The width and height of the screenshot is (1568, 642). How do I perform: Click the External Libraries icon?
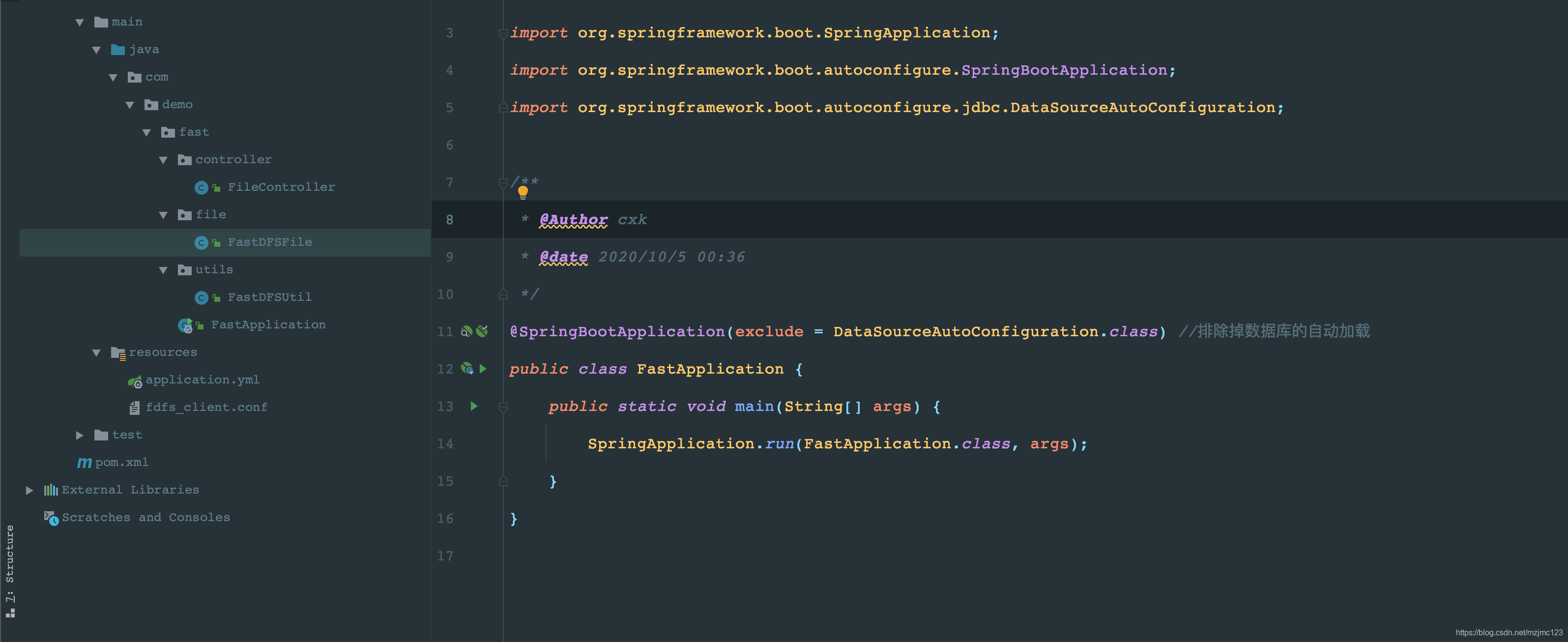pyautogui.click(x=51, y=490)
